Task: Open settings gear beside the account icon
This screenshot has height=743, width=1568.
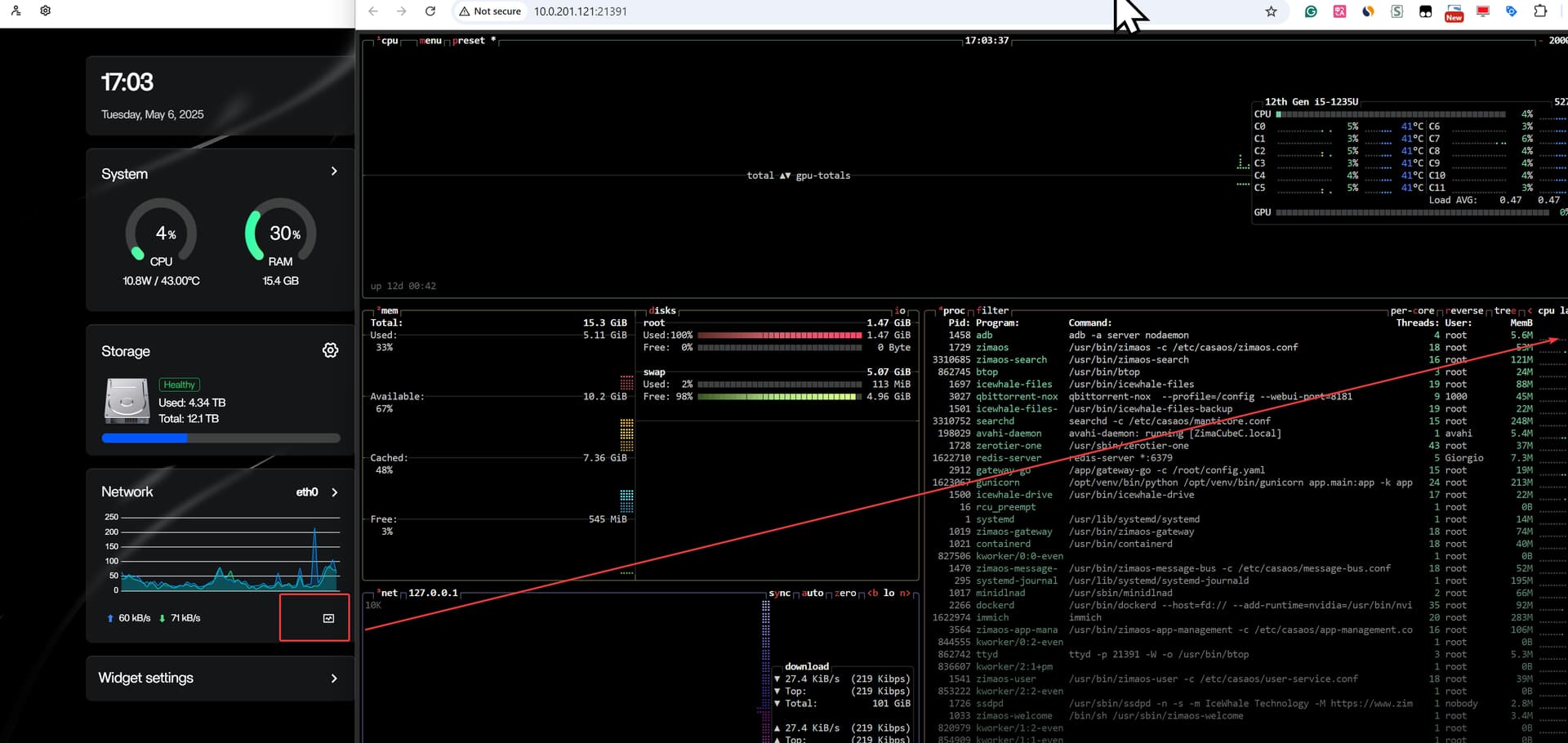Action: (46, 11)
